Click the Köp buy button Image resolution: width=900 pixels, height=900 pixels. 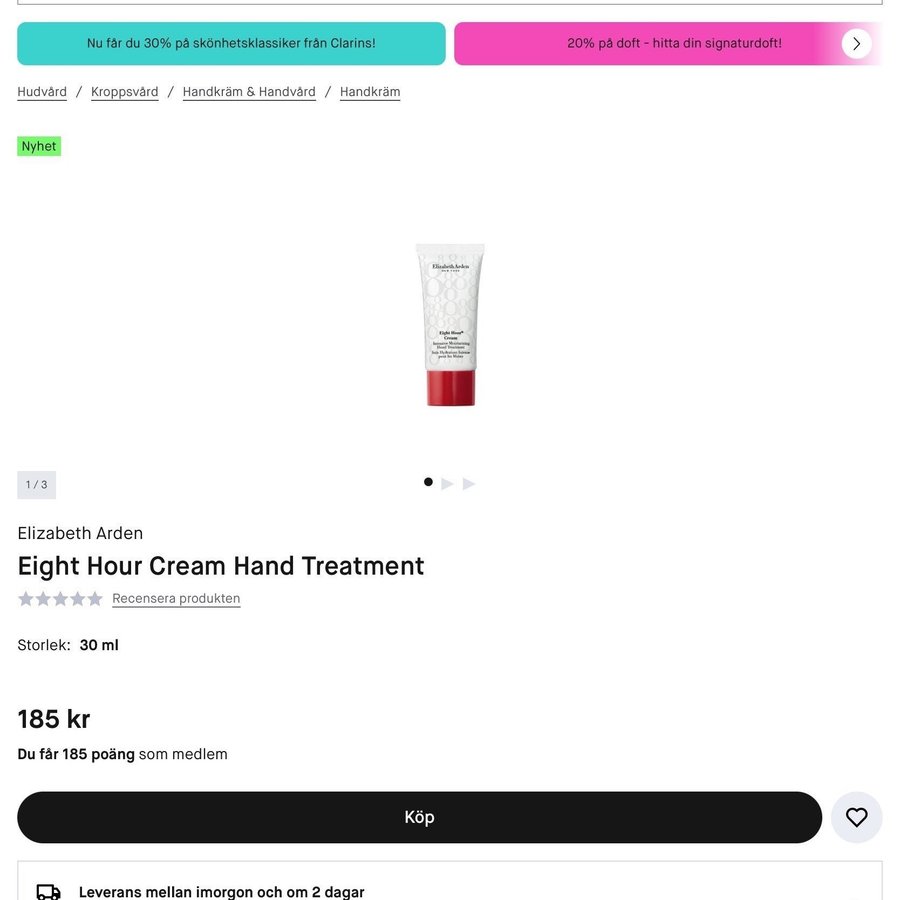tap(420, 817)
